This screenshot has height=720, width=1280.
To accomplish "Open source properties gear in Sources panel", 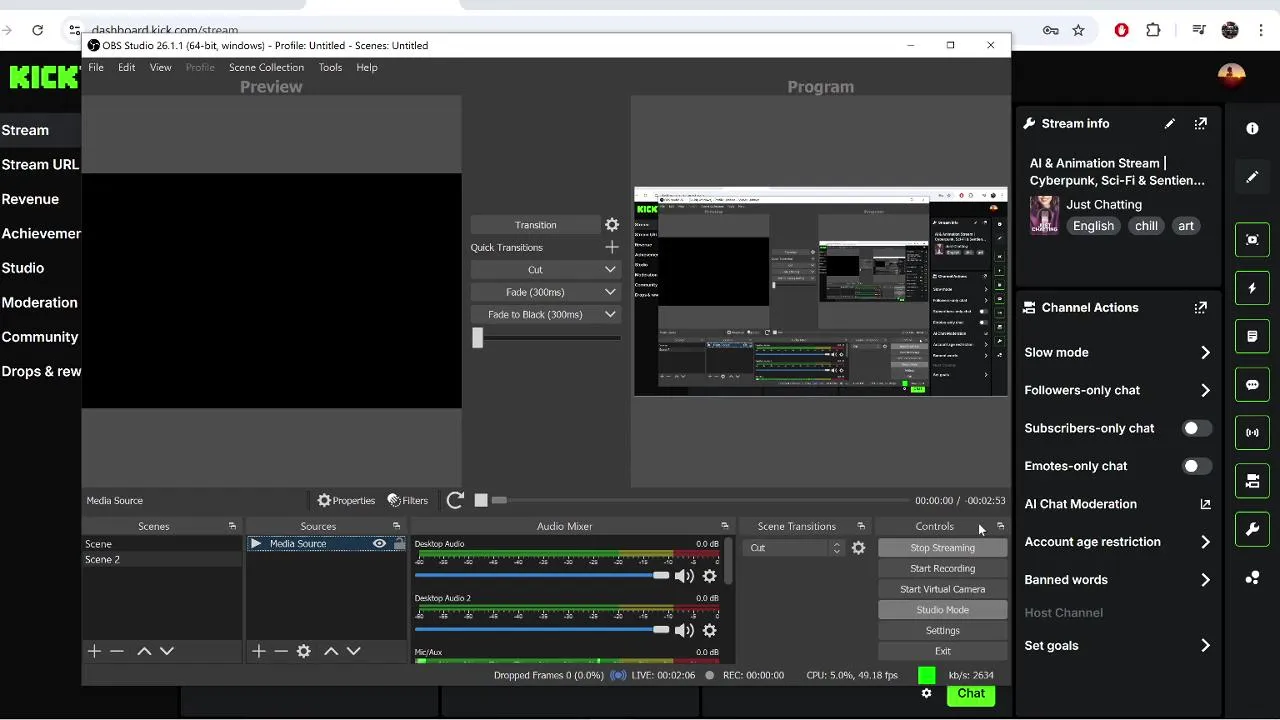I will pos(304,651).
